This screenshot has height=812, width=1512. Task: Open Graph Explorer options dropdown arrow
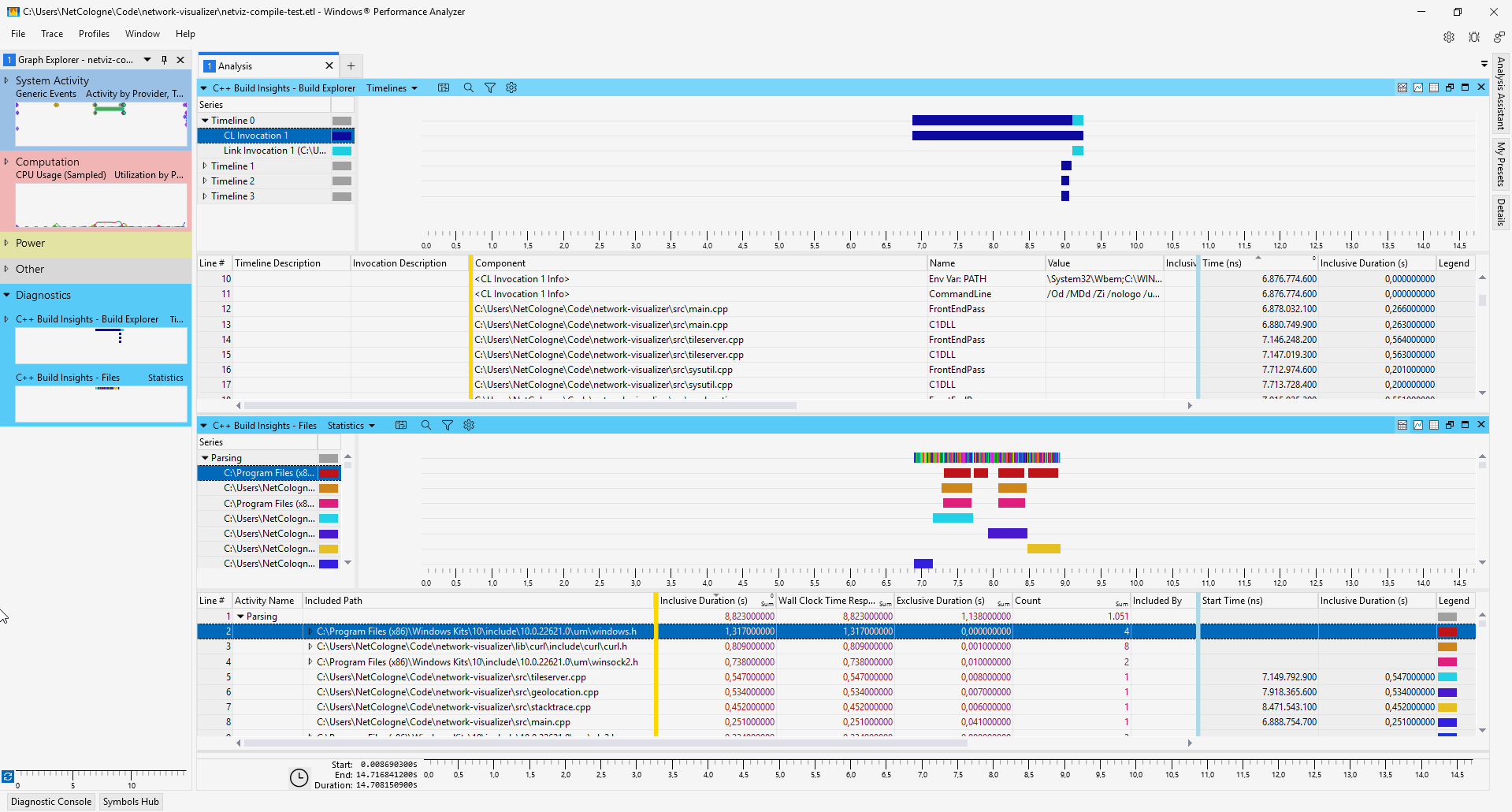147,60
